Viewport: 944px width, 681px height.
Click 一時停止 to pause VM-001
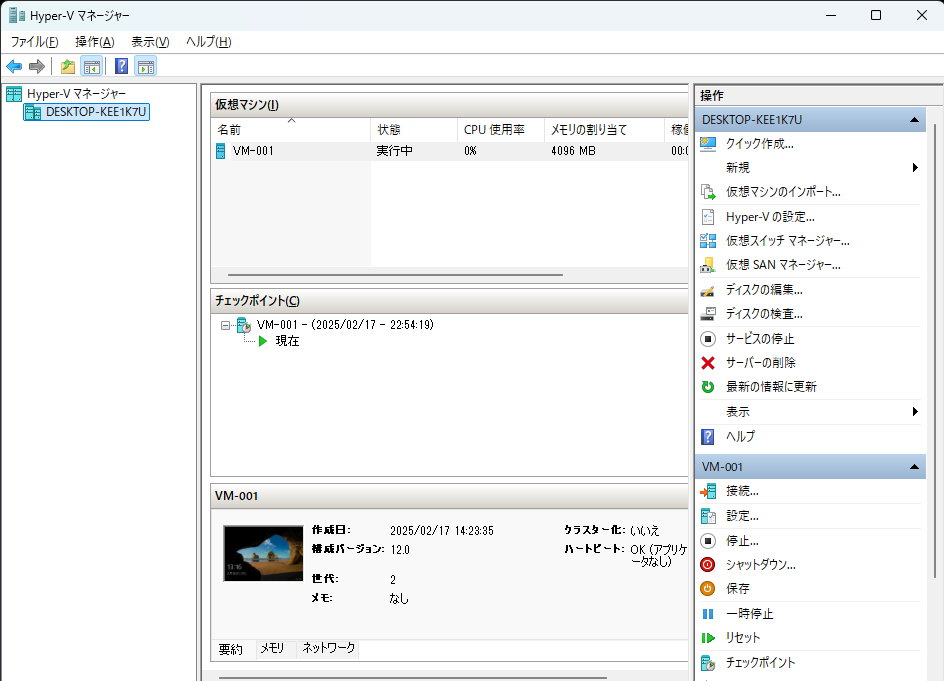click(749, 614)
